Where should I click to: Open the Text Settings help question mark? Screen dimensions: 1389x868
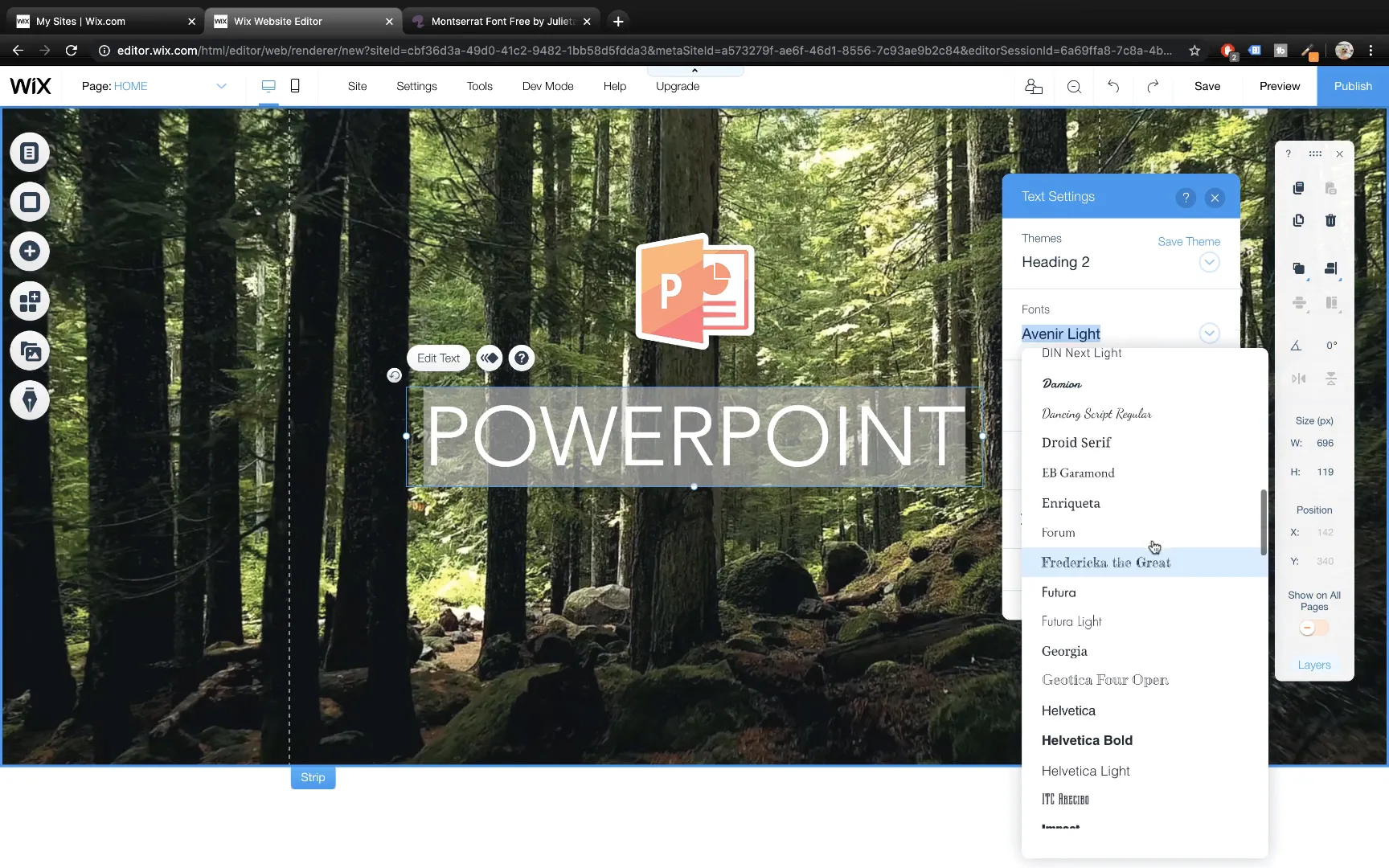point(1186,198)
